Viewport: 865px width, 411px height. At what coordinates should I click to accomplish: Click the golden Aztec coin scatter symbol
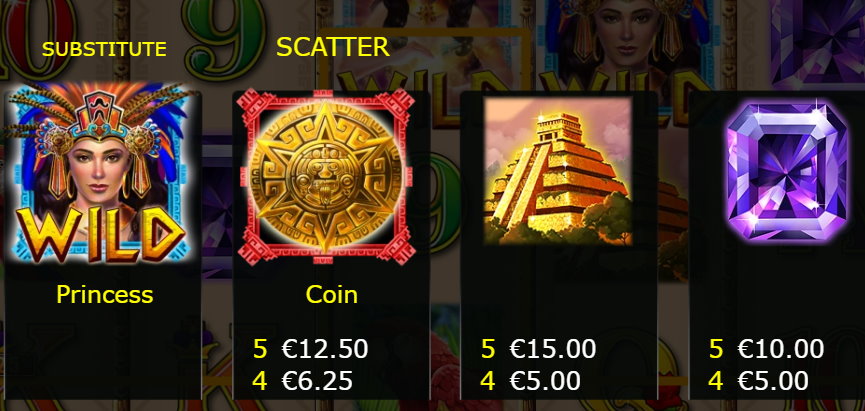326,177
